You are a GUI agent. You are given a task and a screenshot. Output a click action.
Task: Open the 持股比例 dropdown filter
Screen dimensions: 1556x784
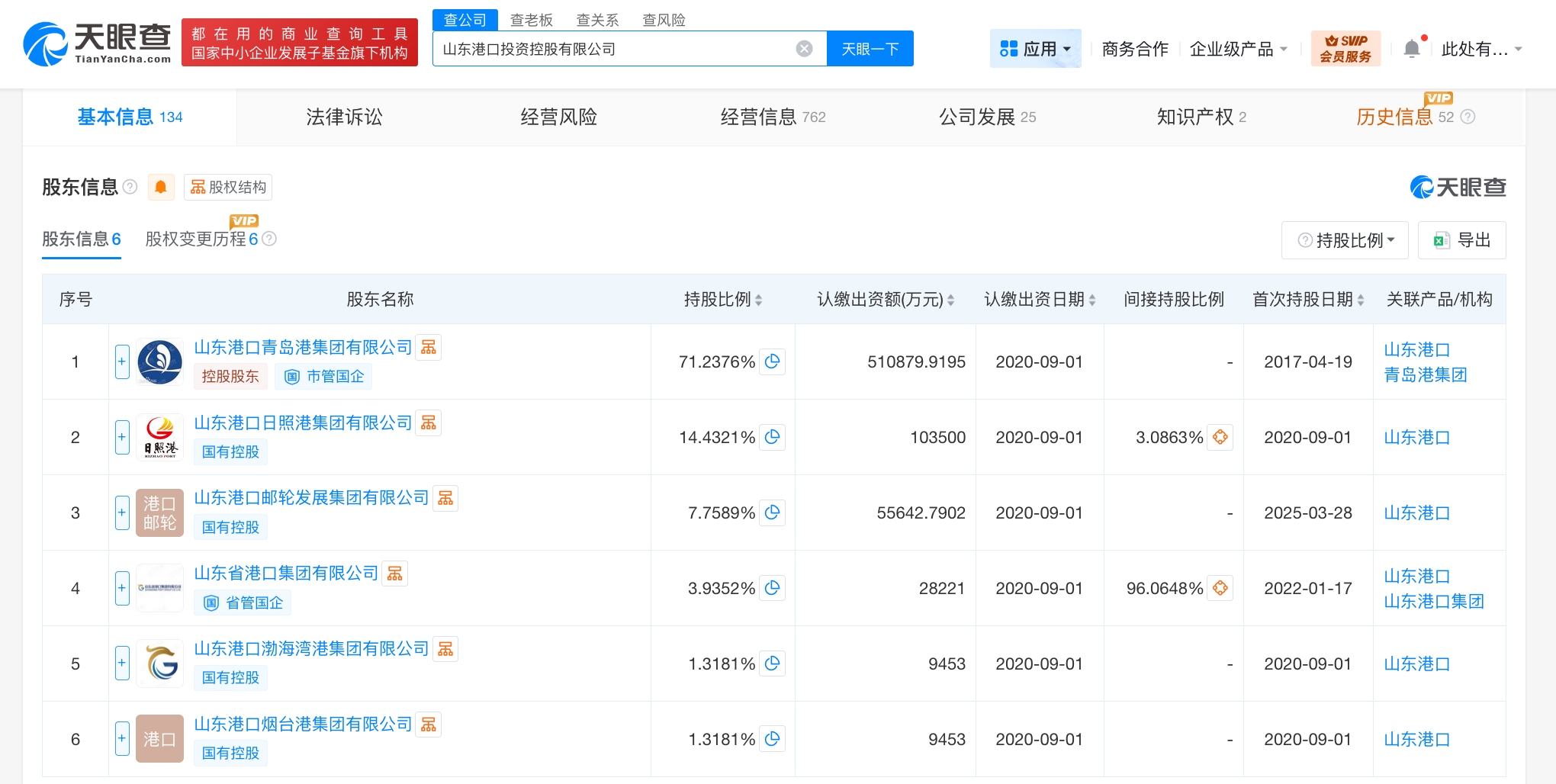click(1345, 240)
